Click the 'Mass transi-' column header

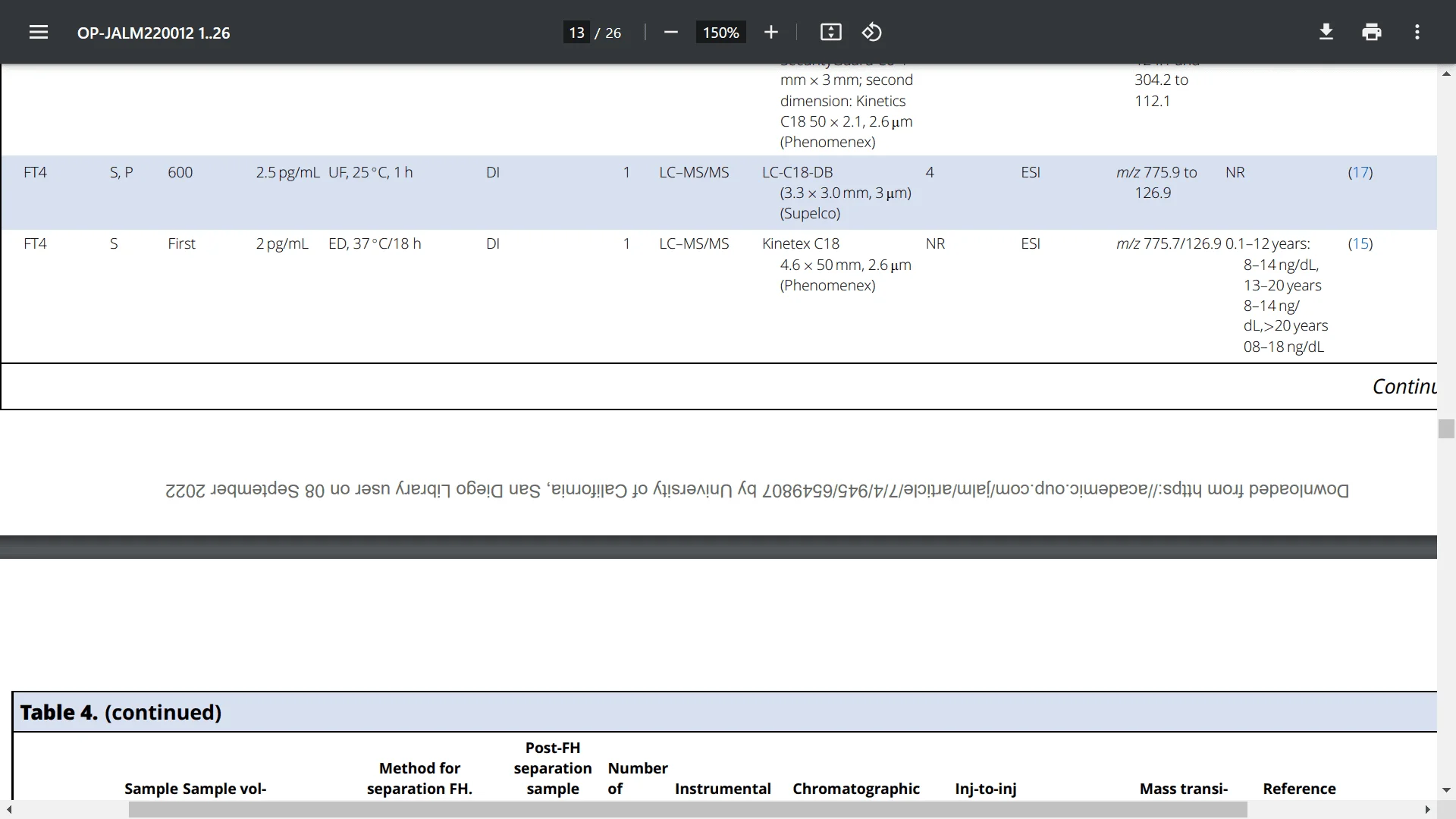[x=1183, y=789]
